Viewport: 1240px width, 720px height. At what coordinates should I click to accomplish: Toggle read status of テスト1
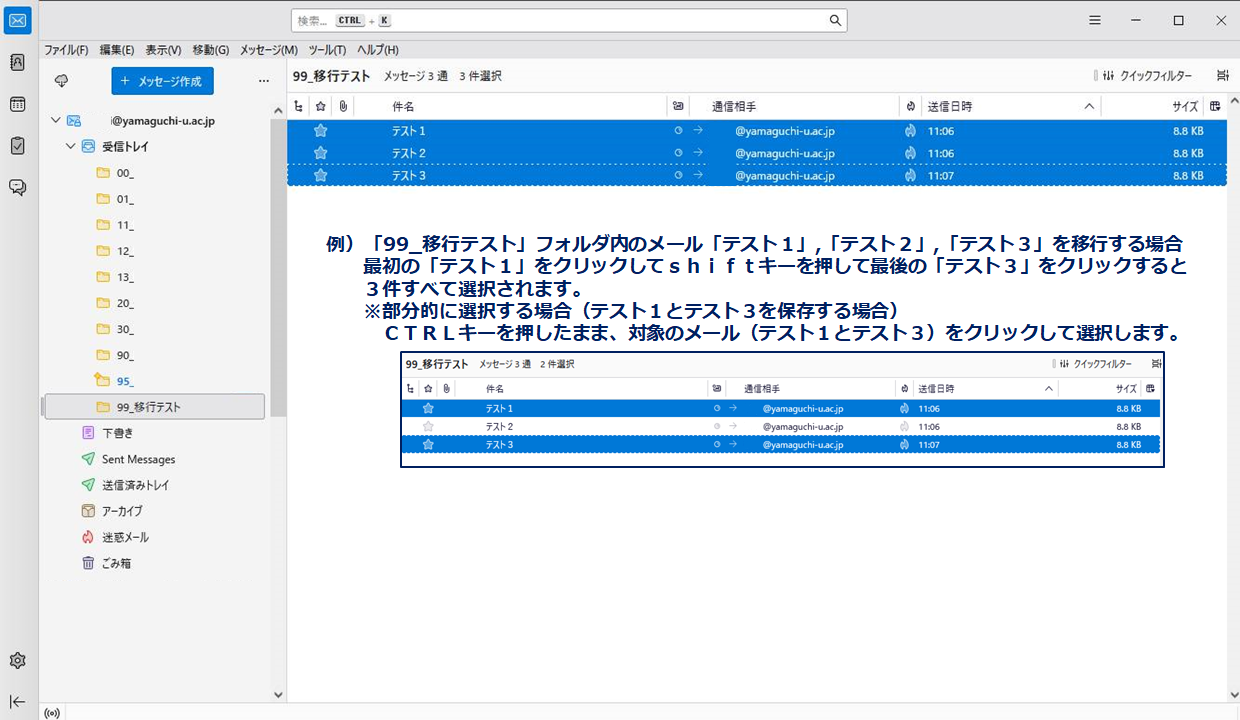click(x=679, y=131)
